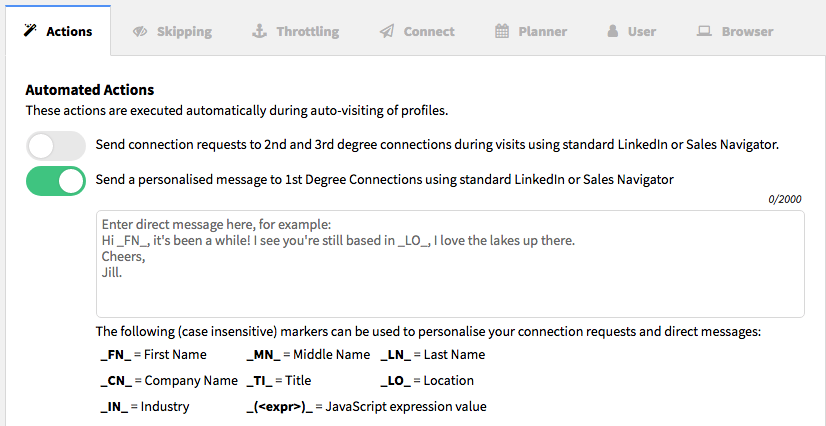The width and height of the screenshot is (826, 426).
Task: Open the User tab
Action: click(x=631, y=32)
